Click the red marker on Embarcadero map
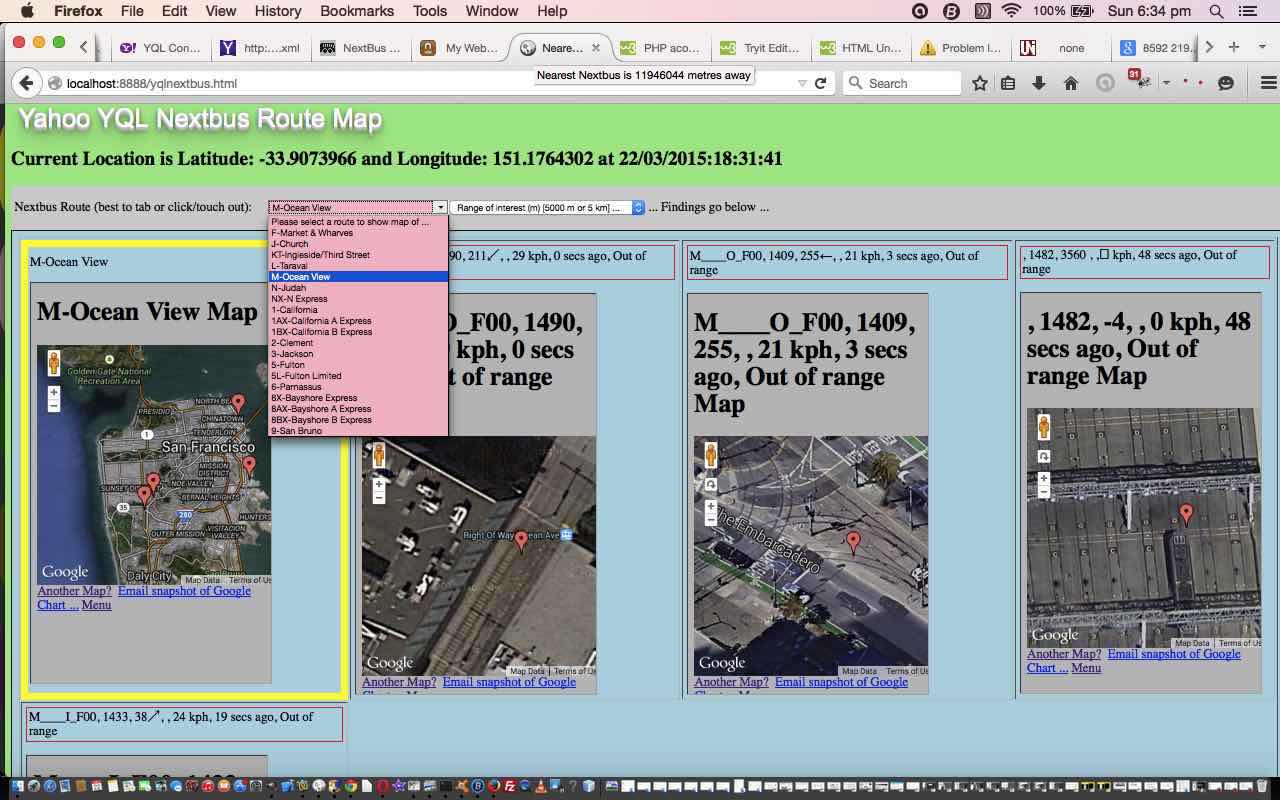The width and height of the screenshot is (1280, 800). (853, 543)
